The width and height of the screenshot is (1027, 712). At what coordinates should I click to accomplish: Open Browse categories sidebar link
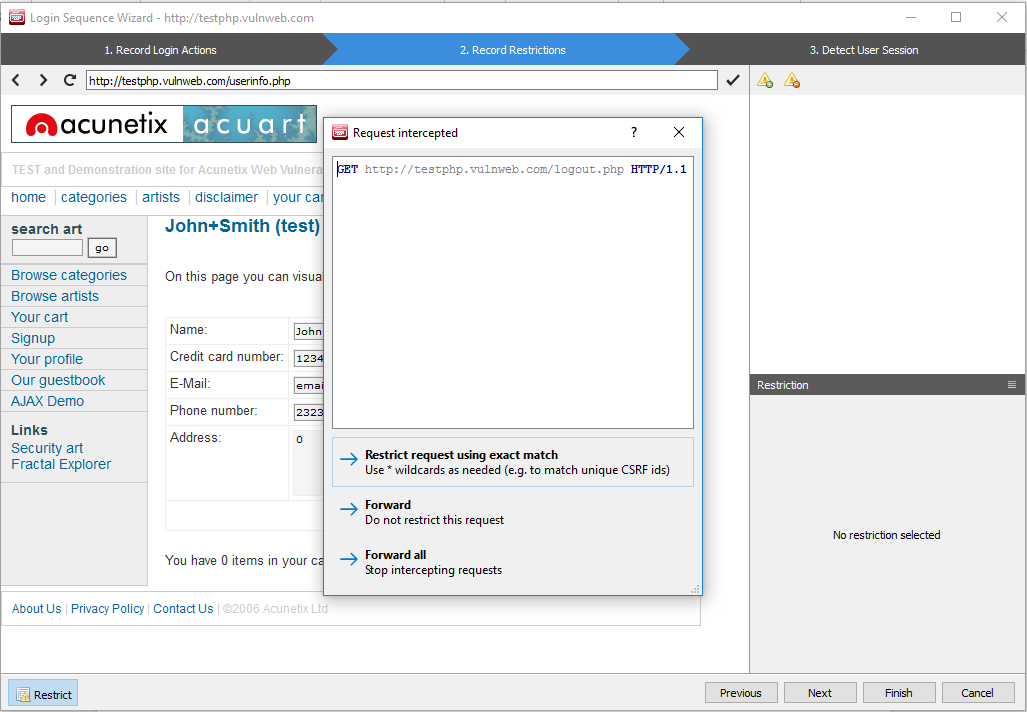click(x=69, y=275)
